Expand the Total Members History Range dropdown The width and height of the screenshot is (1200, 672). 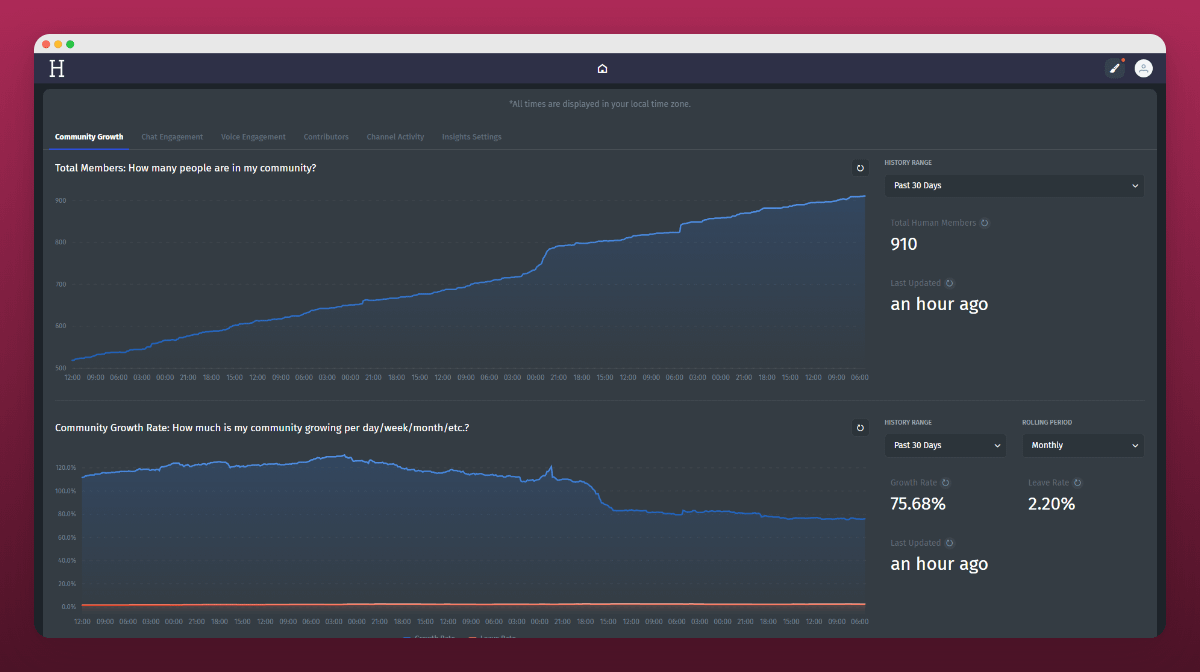click(x=1014, y=185)
